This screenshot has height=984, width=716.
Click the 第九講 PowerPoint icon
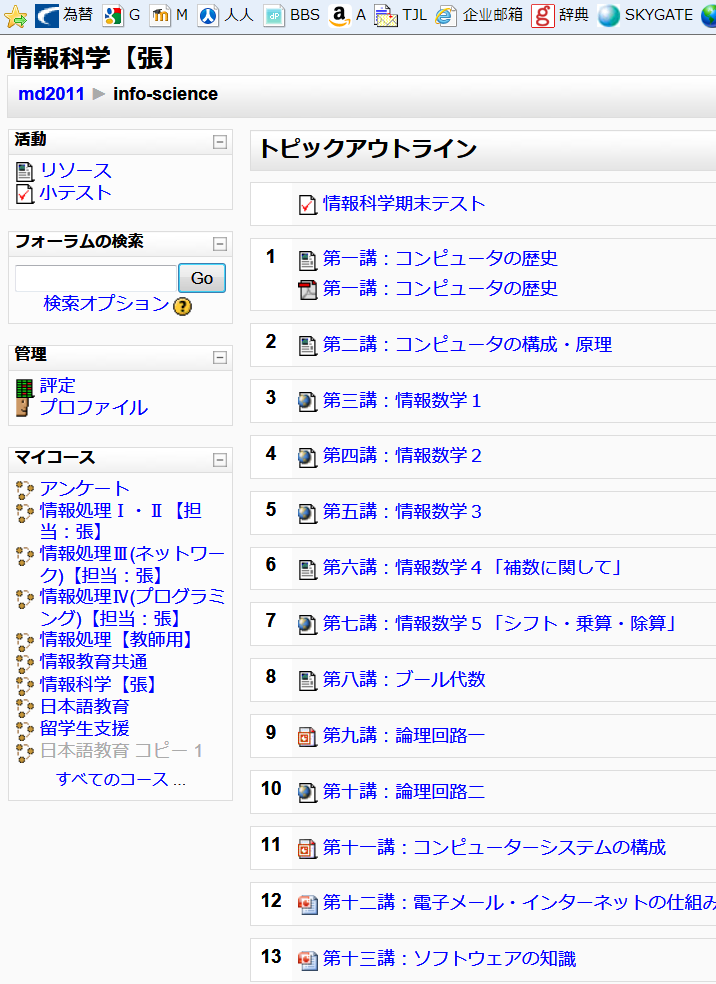point(307,736)
